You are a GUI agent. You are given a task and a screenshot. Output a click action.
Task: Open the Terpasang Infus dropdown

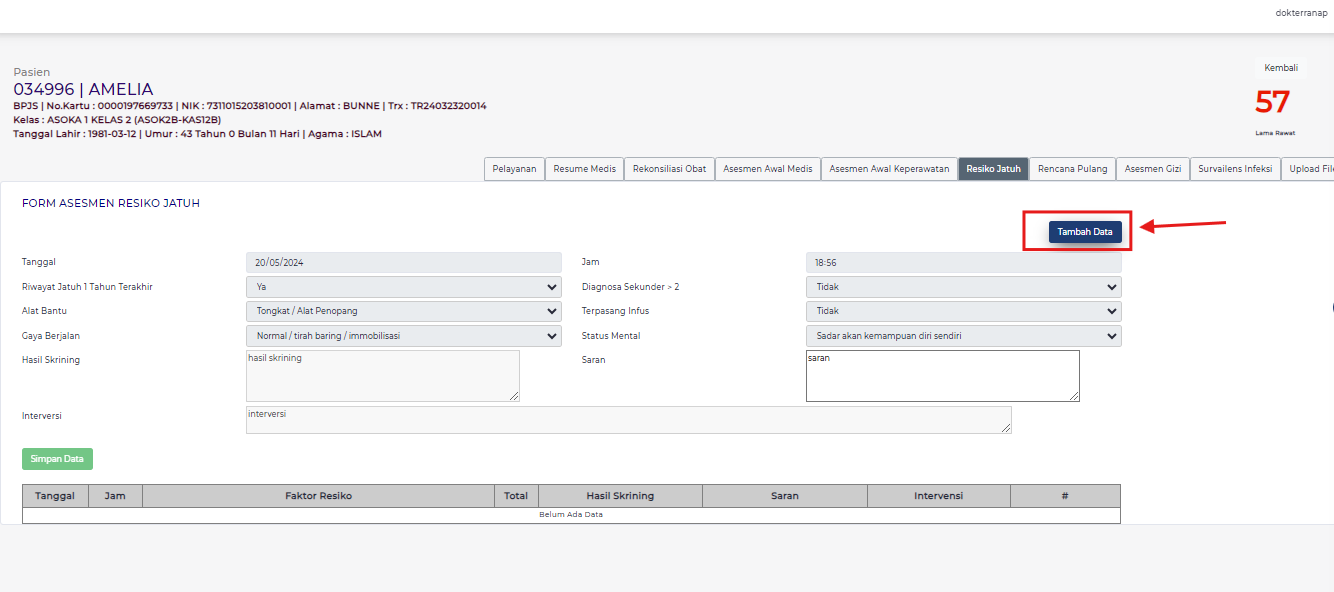(x=963, y=311)
